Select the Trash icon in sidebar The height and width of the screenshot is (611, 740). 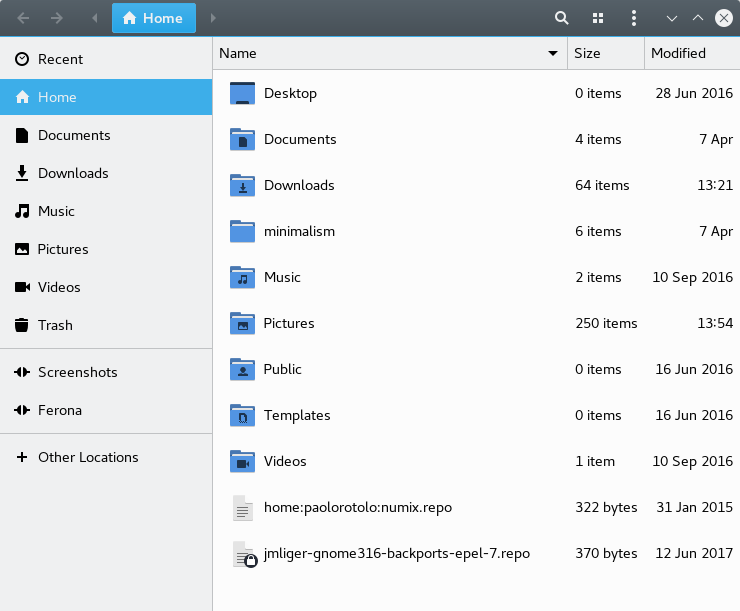pos(22,325)
